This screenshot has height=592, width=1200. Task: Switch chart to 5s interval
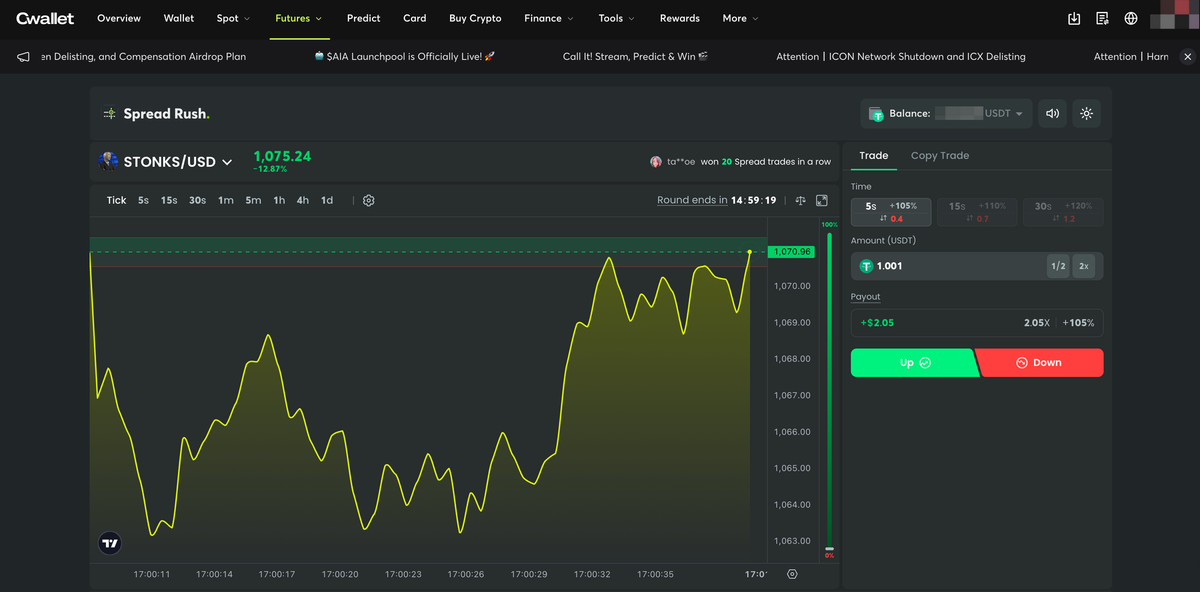[143, 200]
